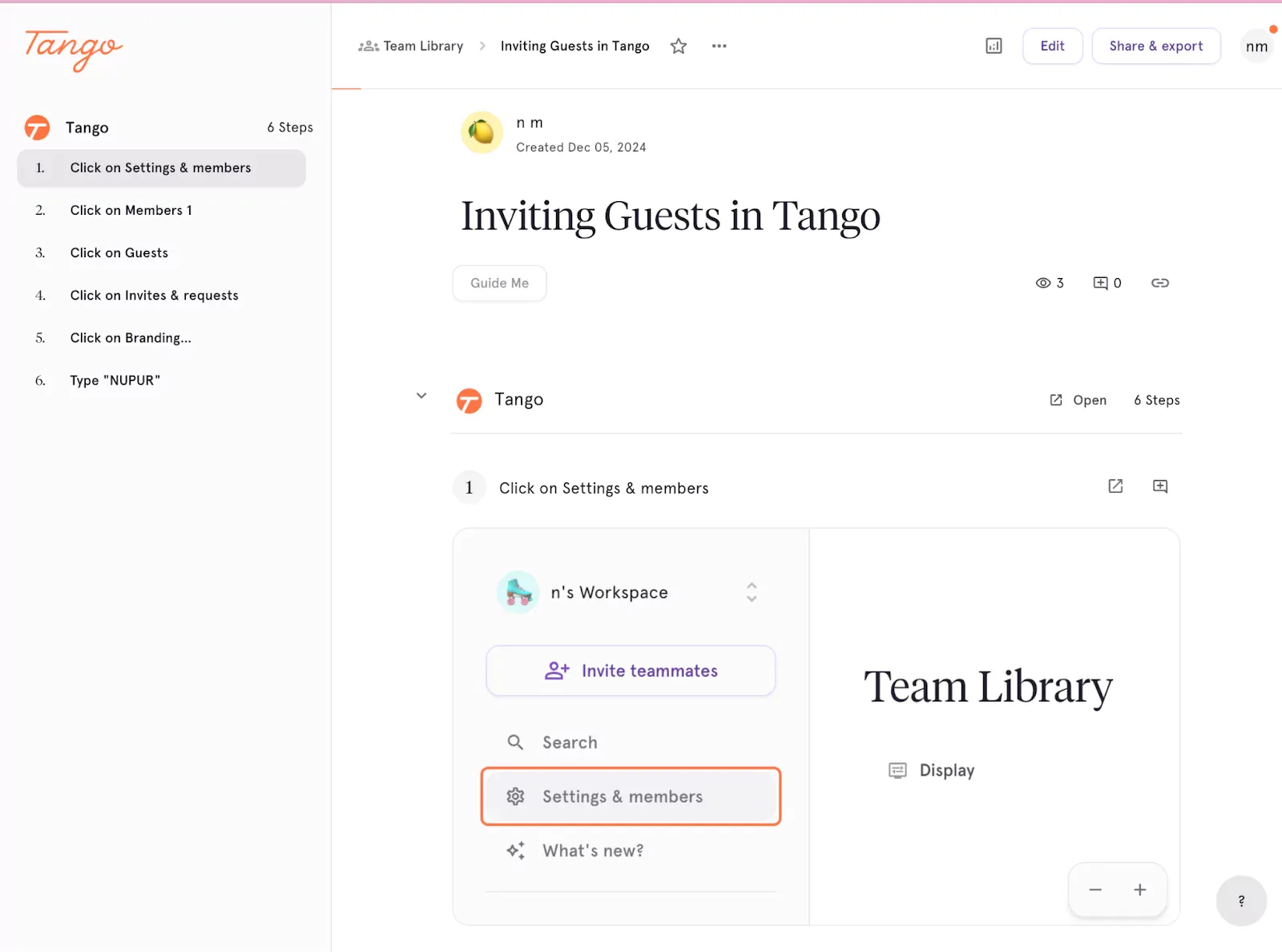Click the author name n m
1282x952 pixels.
click(x=530, y=123)
